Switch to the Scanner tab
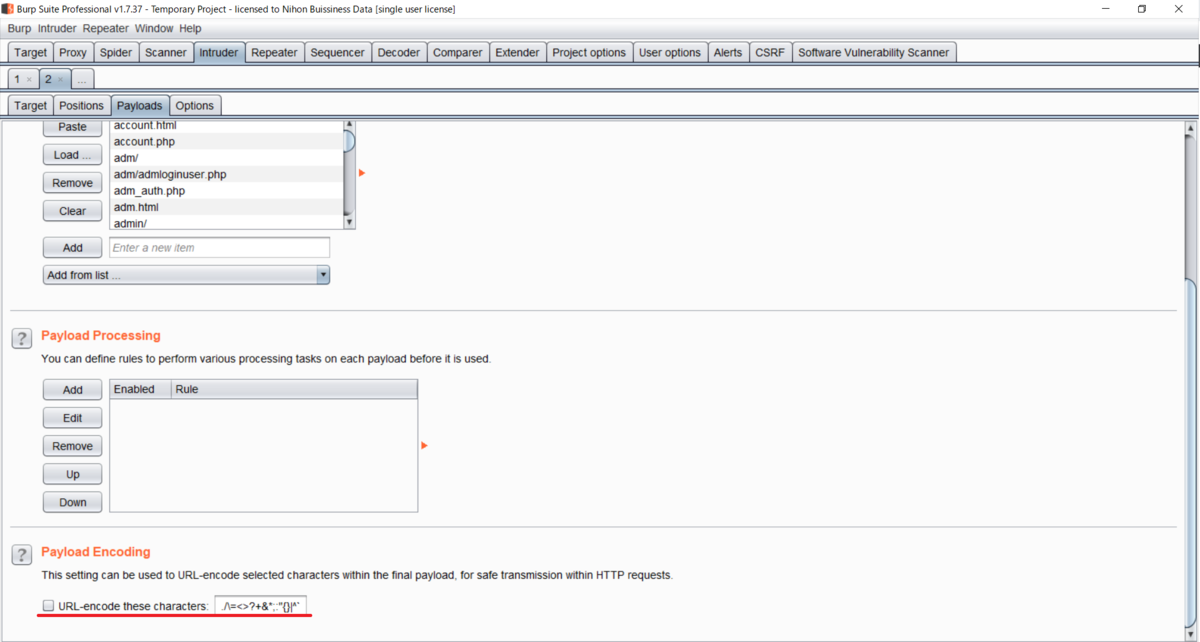Screen dimensions: 1200x642 [166, 53]
